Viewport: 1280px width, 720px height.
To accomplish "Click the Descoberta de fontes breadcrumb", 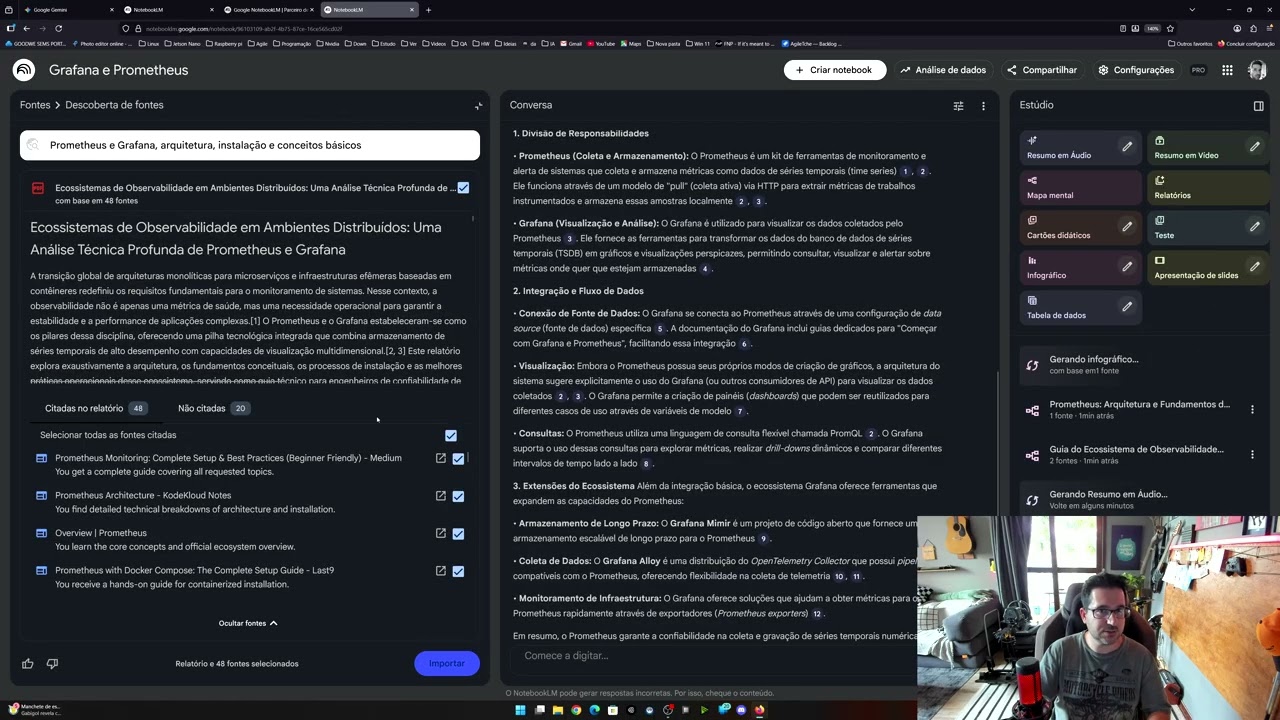I will point(114,105).
